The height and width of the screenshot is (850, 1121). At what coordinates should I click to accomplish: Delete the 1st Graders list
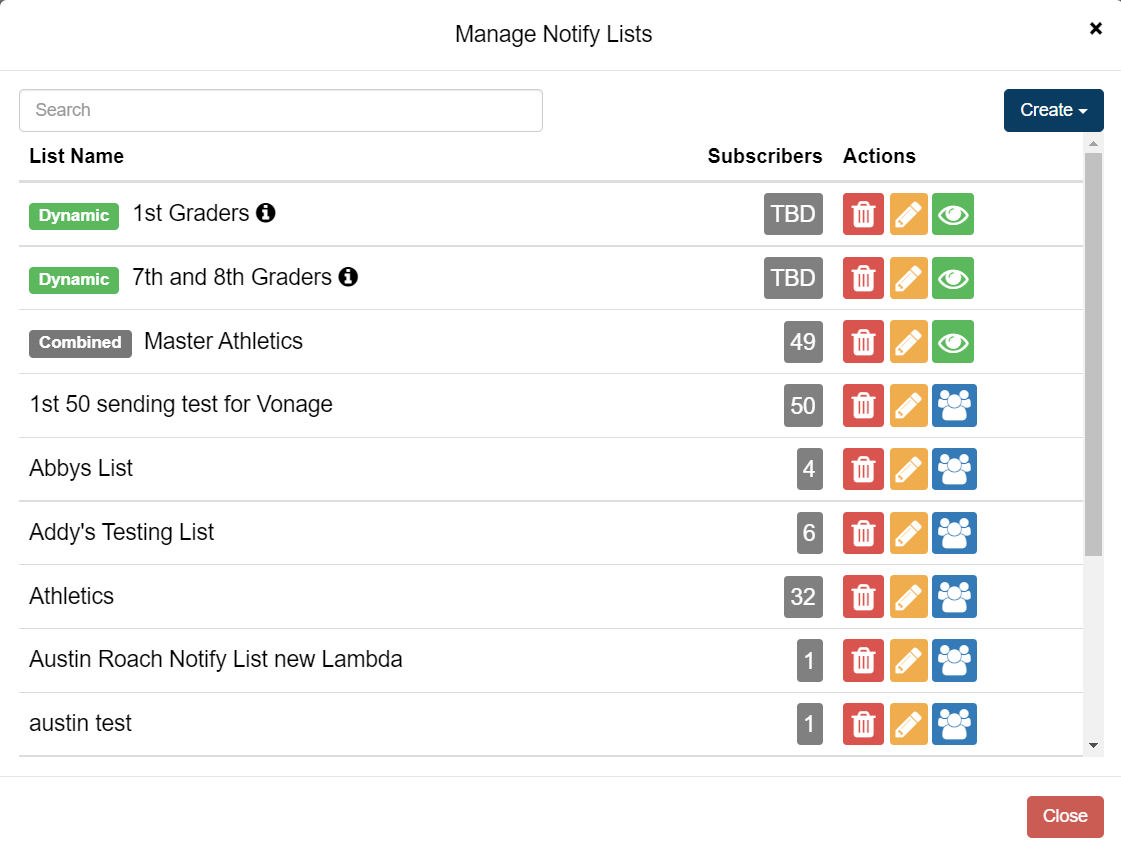863,214
